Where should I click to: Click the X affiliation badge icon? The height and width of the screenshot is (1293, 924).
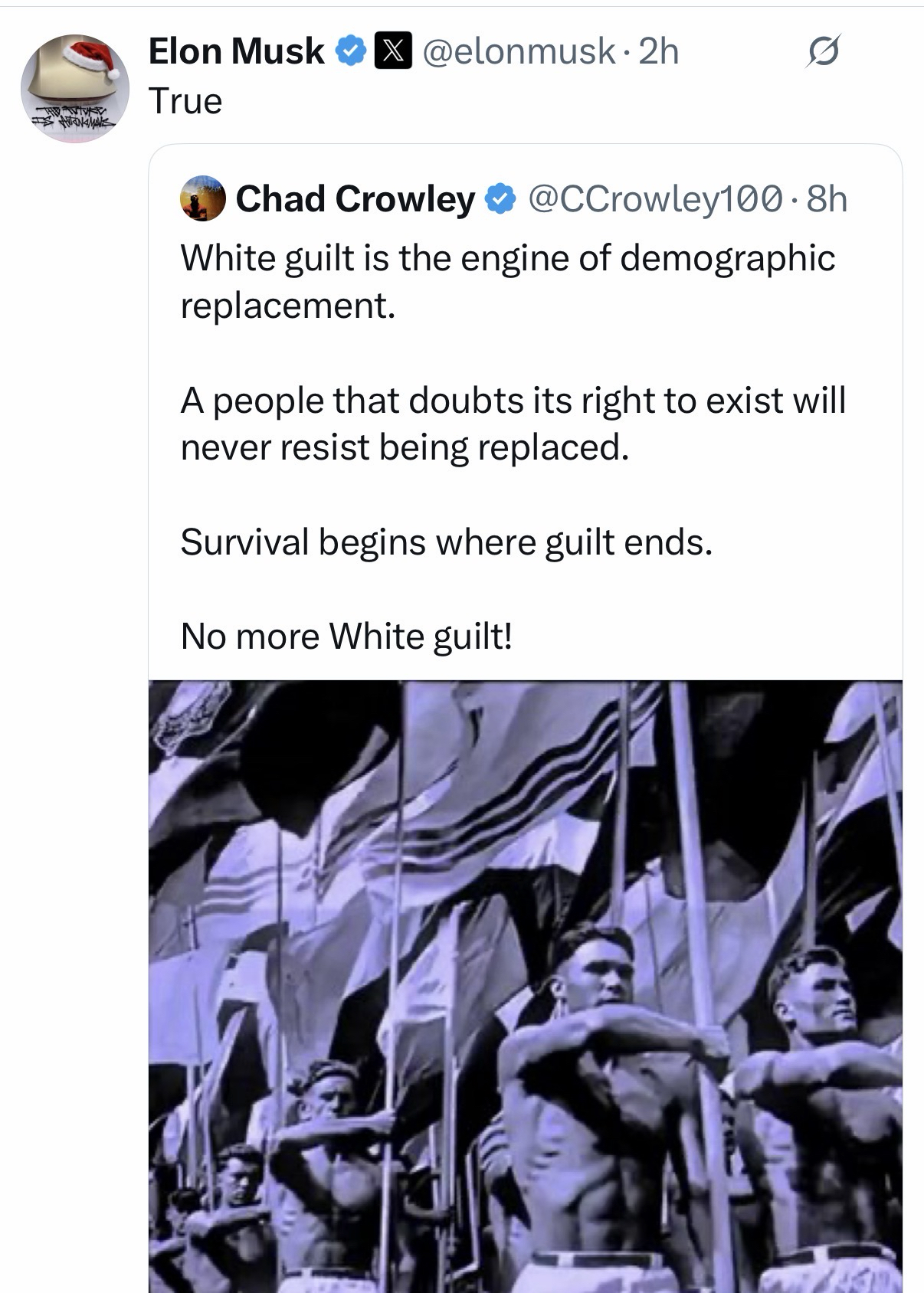392,51
